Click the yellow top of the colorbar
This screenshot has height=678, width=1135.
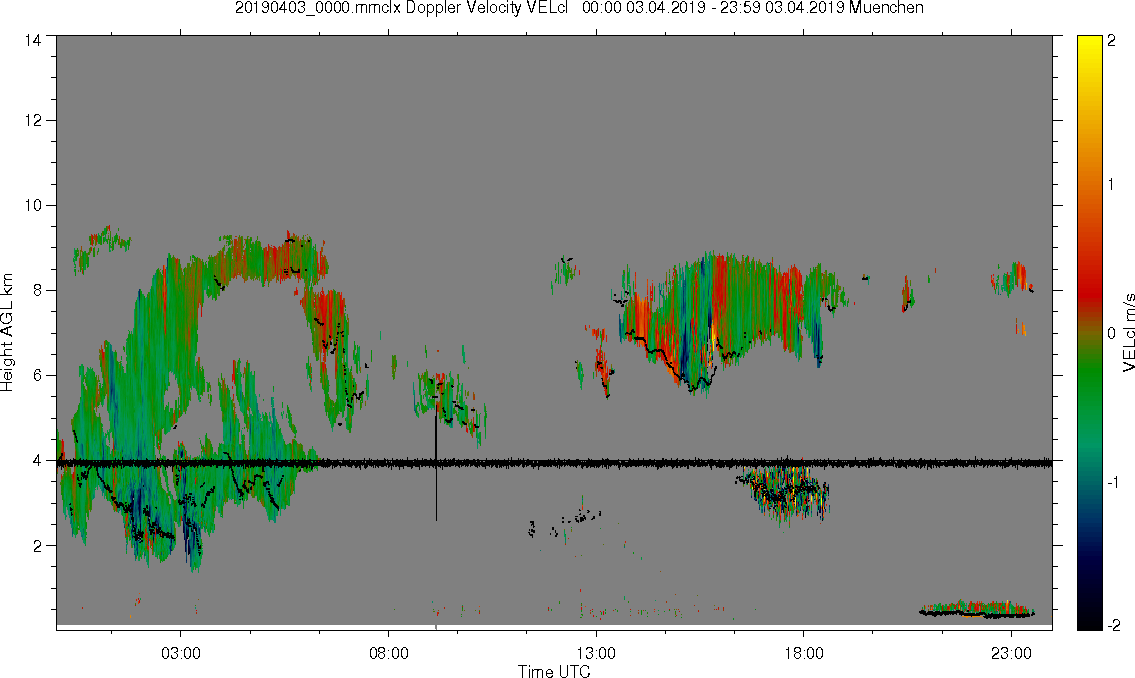click(1088, 42)
